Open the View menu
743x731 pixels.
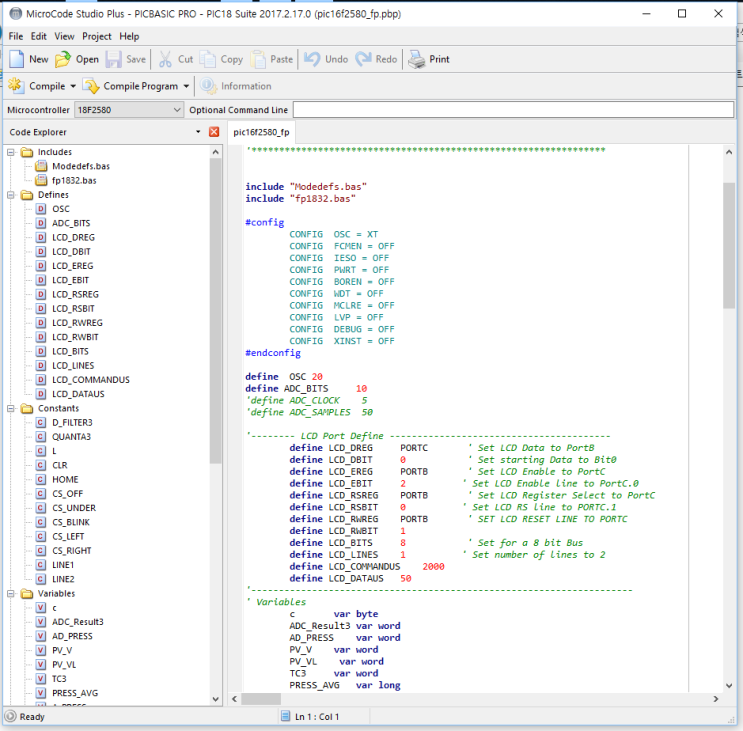tap(64, 36)
